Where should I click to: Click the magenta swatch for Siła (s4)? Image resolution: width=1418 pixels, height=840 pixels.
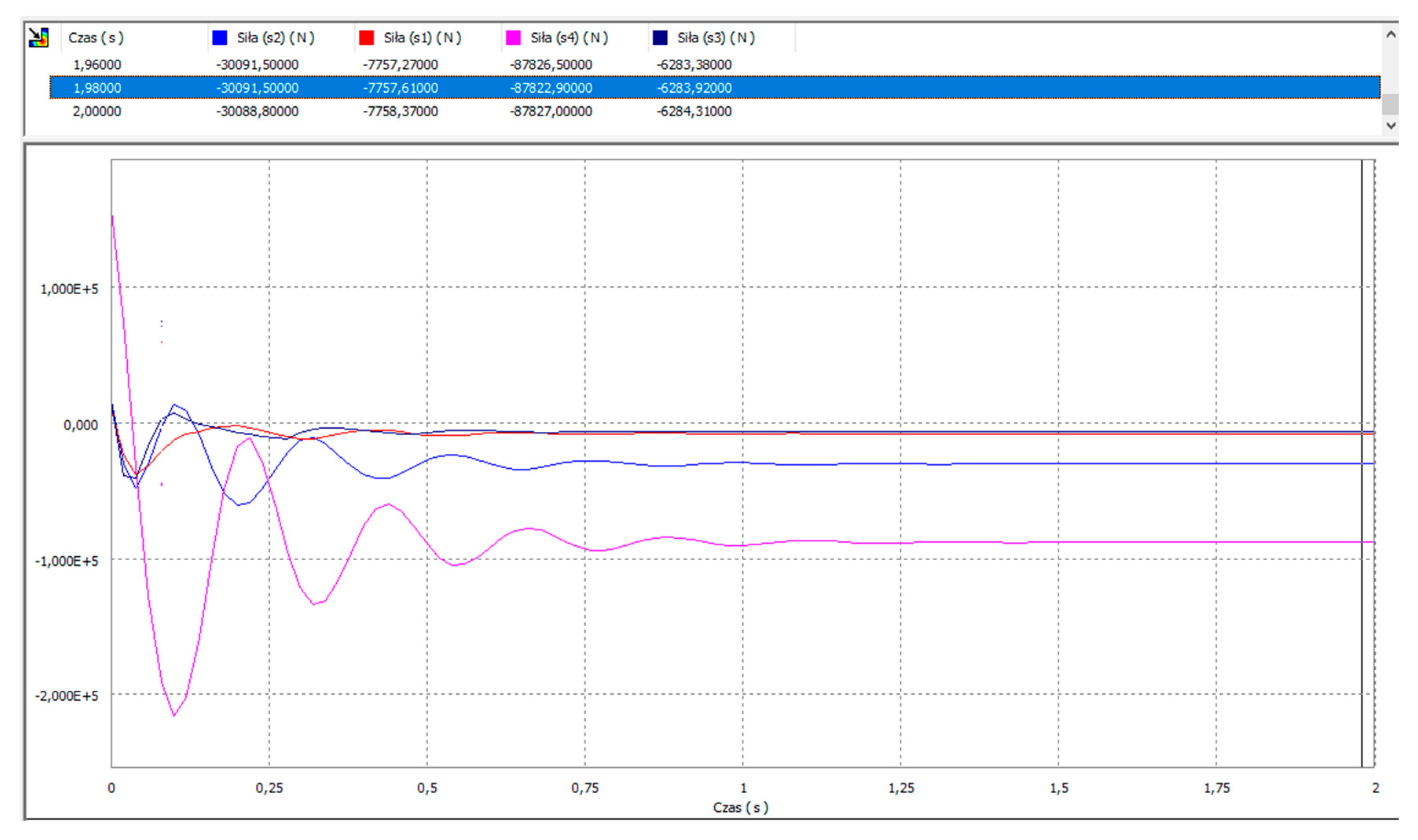point(513,38)
